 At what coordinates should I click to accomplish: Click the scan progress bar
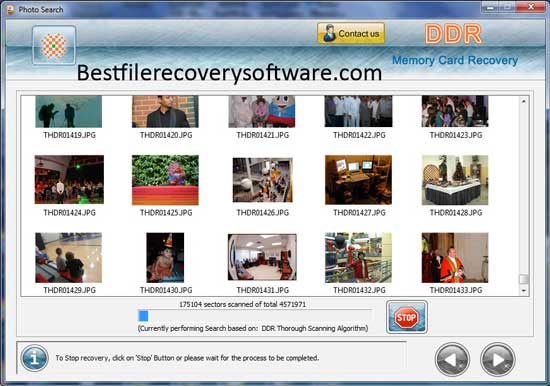coord(255,316)
